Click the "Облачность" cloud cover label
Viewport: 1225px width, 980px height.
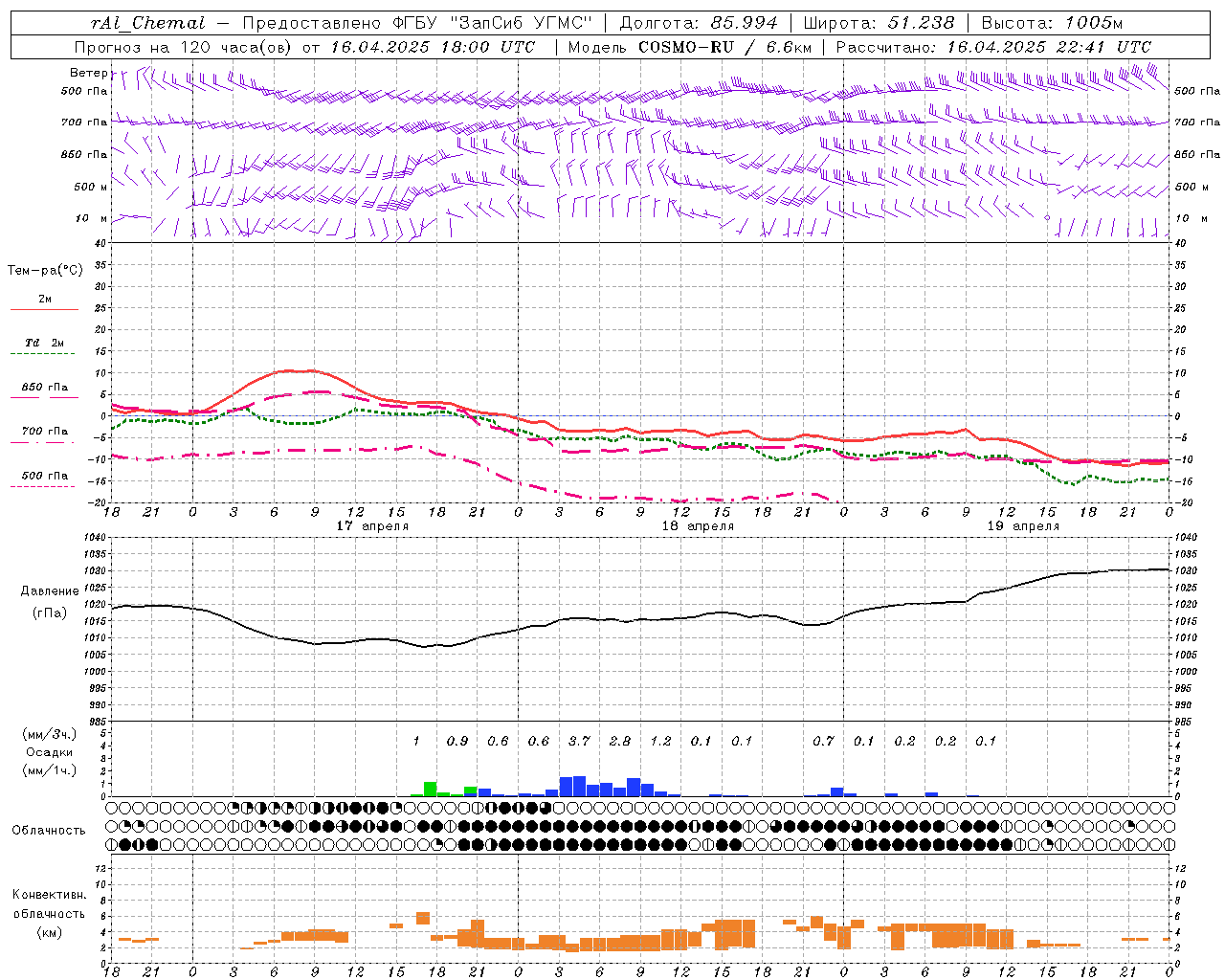point(49,831)
